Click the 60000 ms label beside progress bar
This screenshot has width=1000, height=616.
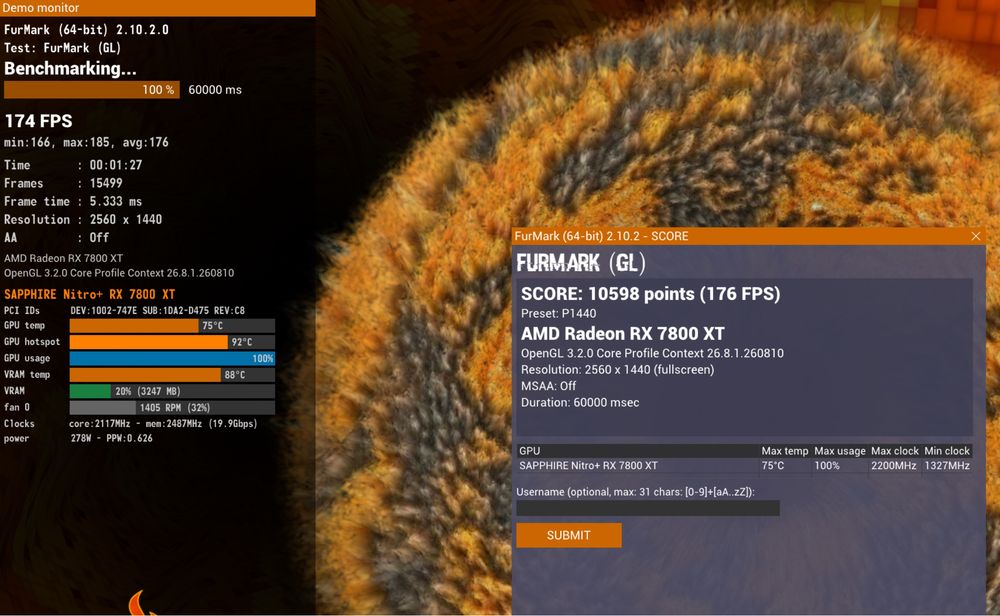point(215,90)
